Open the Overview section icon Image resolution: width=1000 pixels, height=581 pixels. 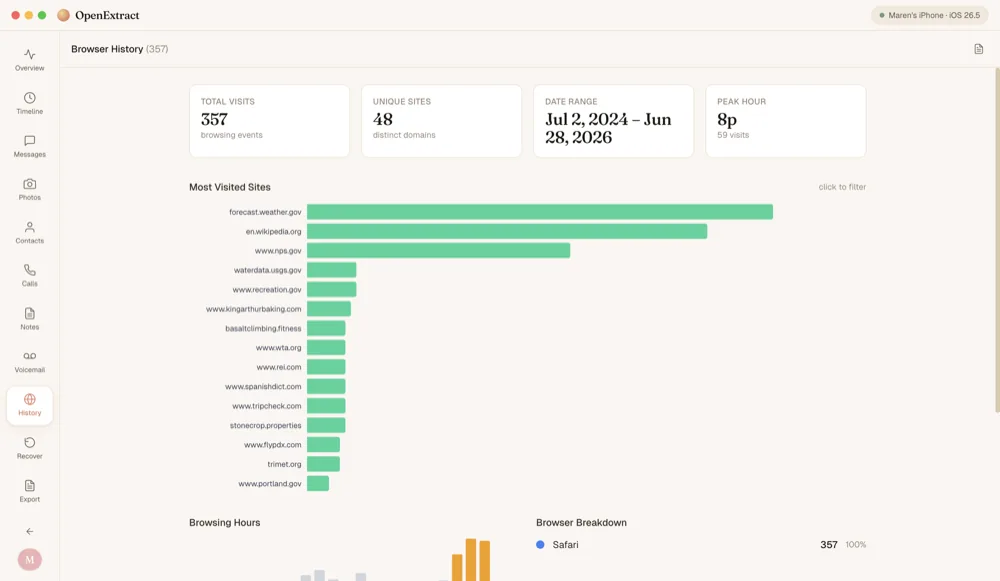29,55
